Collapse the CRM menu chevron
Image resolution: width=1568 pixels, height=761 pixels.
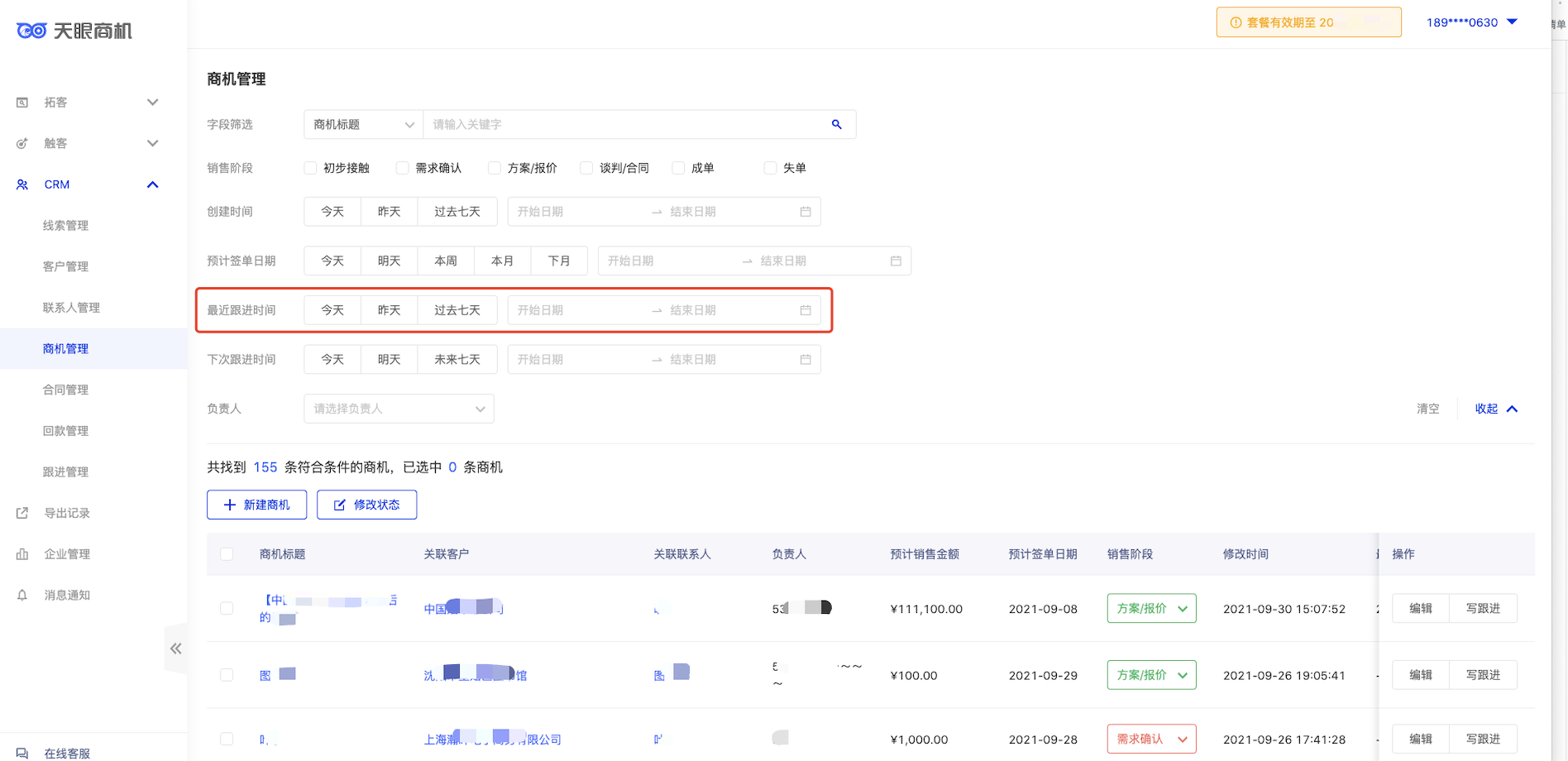tap(152, 184)
